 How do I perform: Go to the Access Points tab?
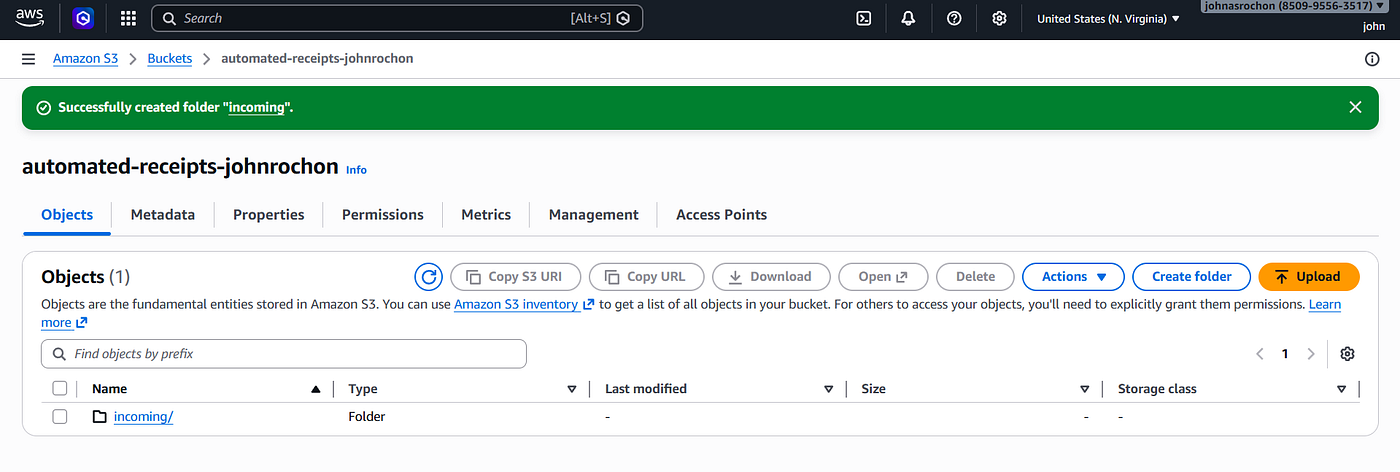pos(722,215)
